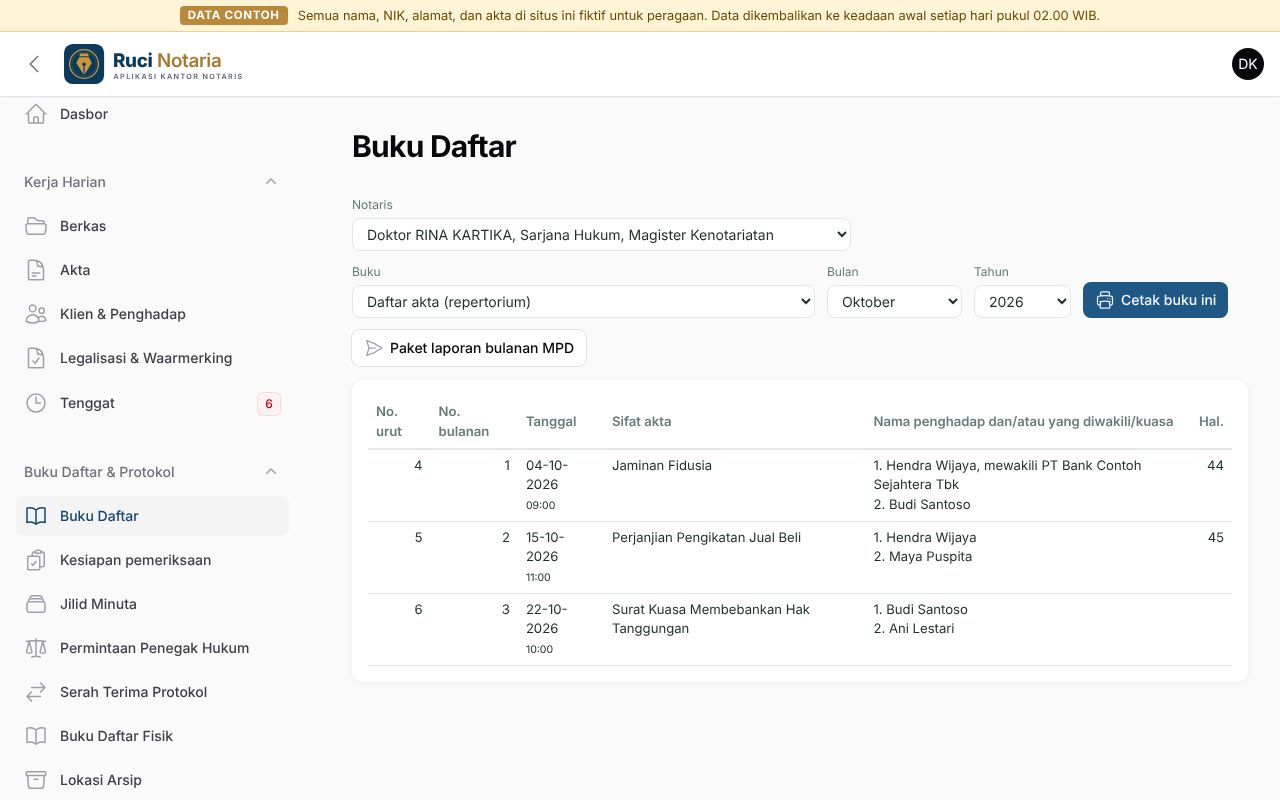
Task: Click the red 6 badge on Tenggat
Action: coord(268,404)
